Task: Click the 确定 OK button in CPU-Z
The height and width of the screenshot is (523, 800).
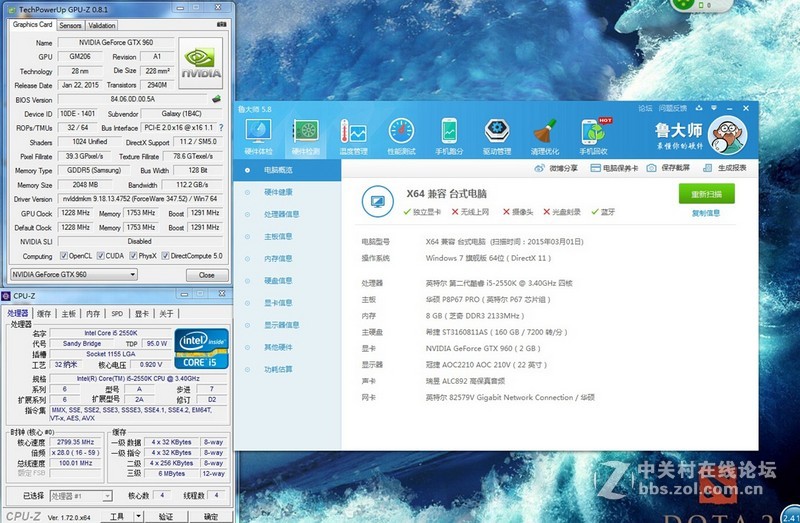Action: point(211,516)
